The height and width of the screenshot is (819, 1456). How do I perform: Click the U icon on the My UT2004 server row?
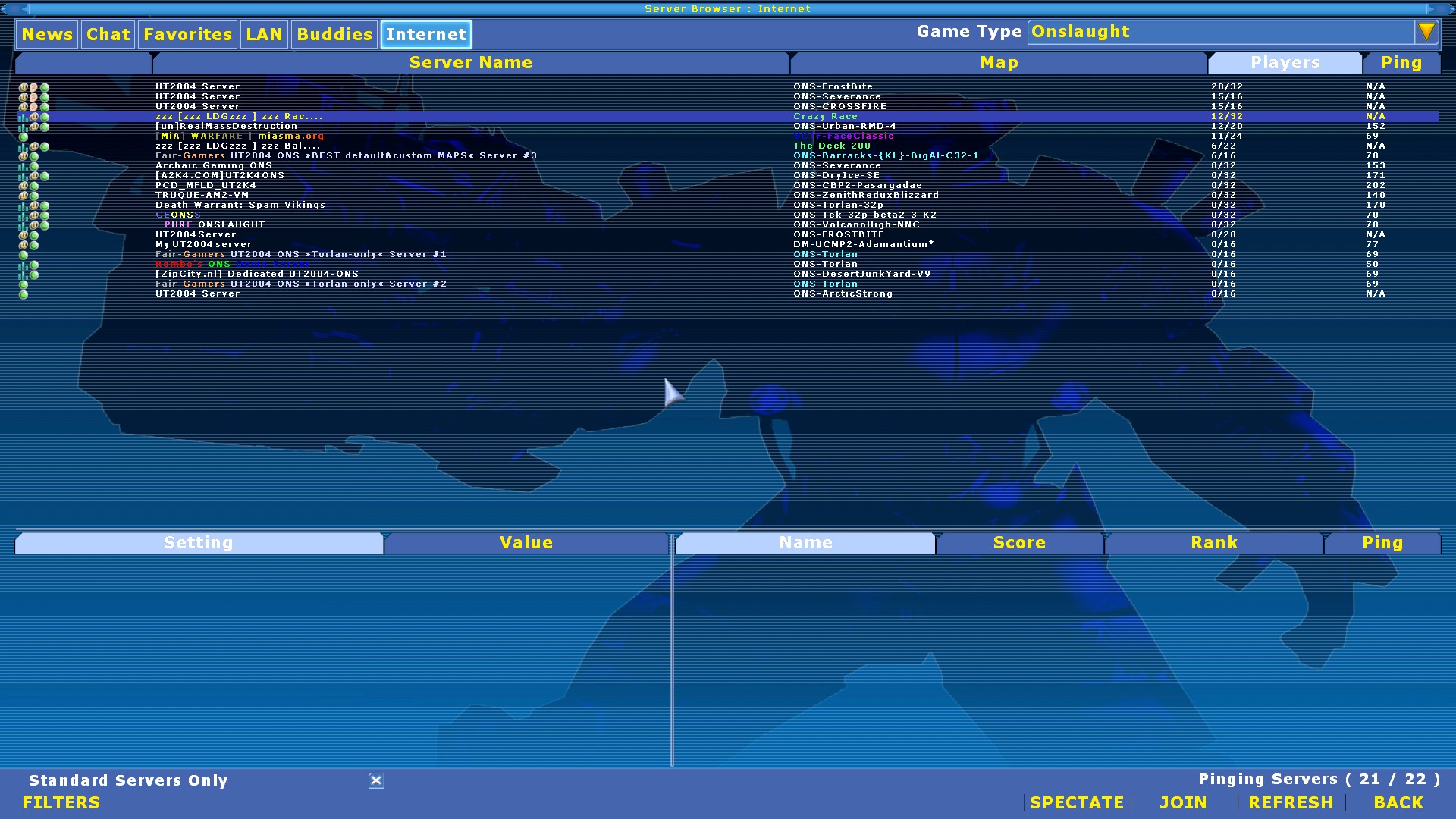(23, 245)
